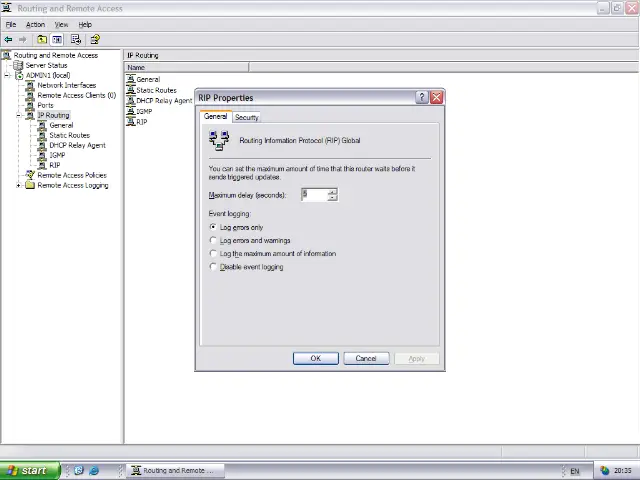640x480 pixels.
Task: Click the Static Routes icon in list pane
Action: [131, 90]
